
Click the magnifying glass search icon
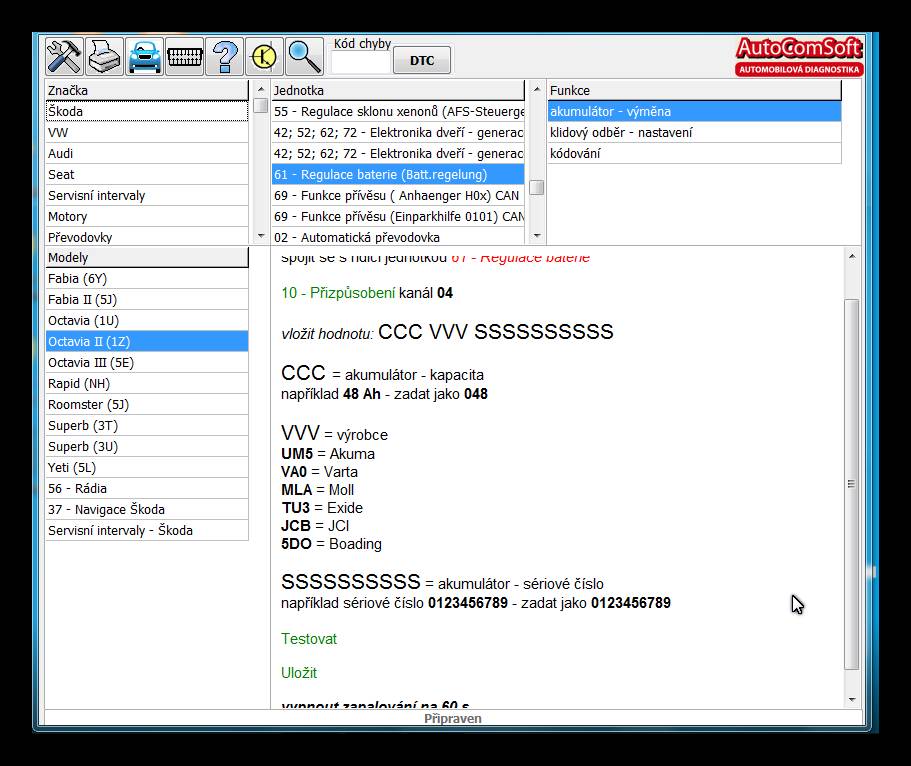pyautogui.click(x=304, y=57)
